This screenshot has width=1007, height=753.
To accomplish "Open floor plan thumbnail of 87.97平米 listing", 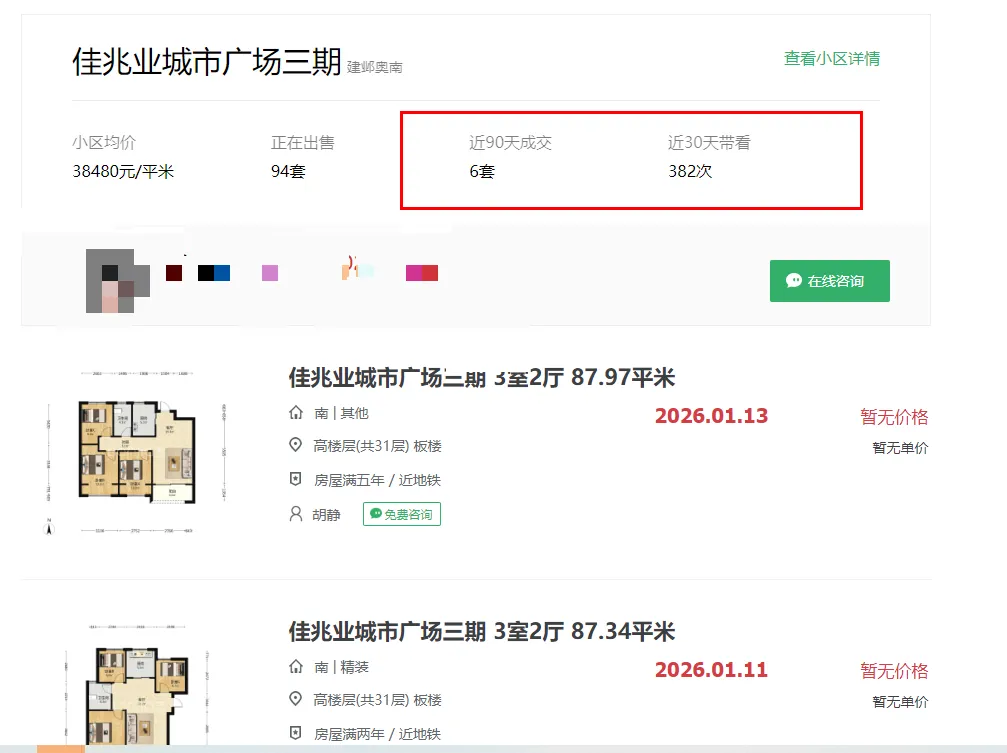I will coord(137,451).
